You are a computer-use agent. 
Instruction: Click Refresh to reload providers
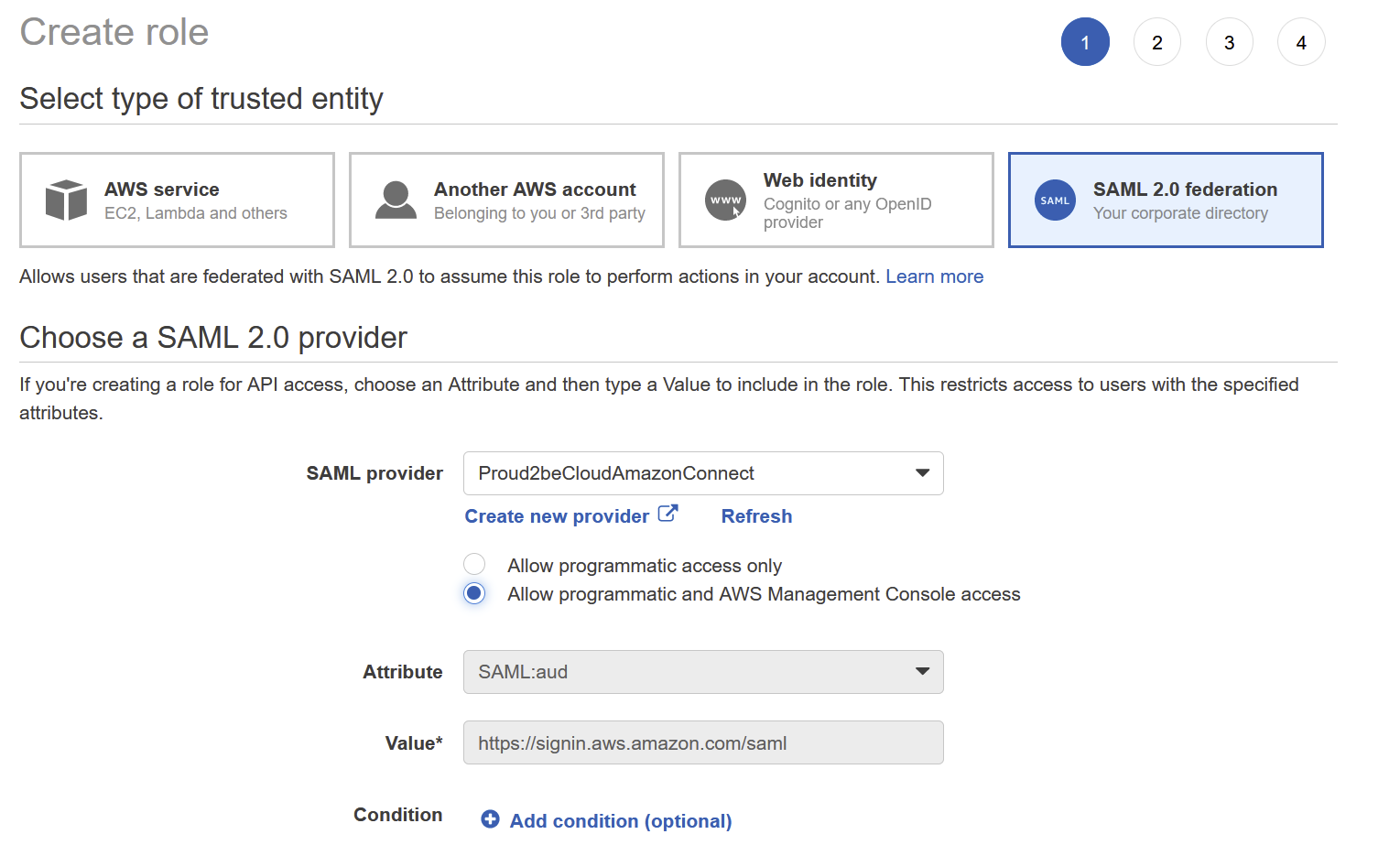click(756, 516)
